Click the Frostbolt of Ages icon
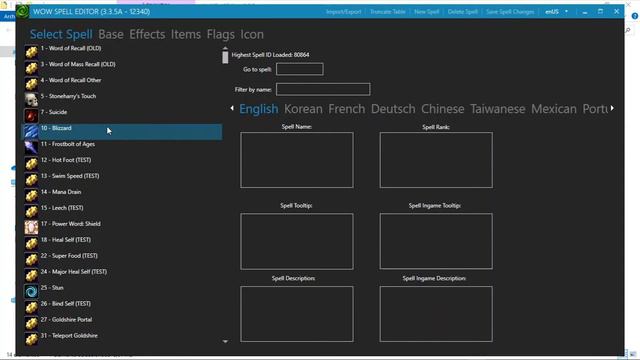This screenshot has height=360, width=640. point(31,148)
